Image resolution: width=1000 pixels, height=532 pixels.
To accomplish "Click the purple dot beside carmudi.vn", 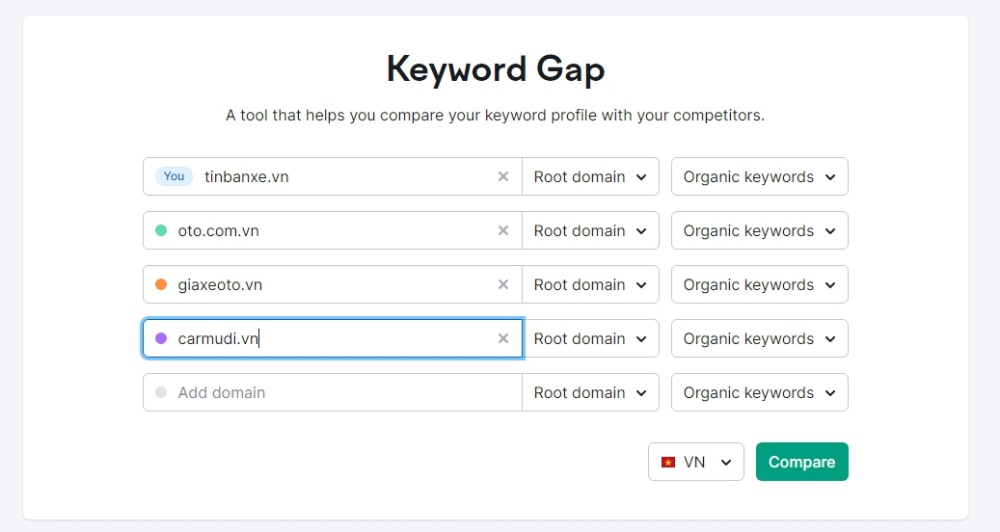I will click(x=161, y=339).
